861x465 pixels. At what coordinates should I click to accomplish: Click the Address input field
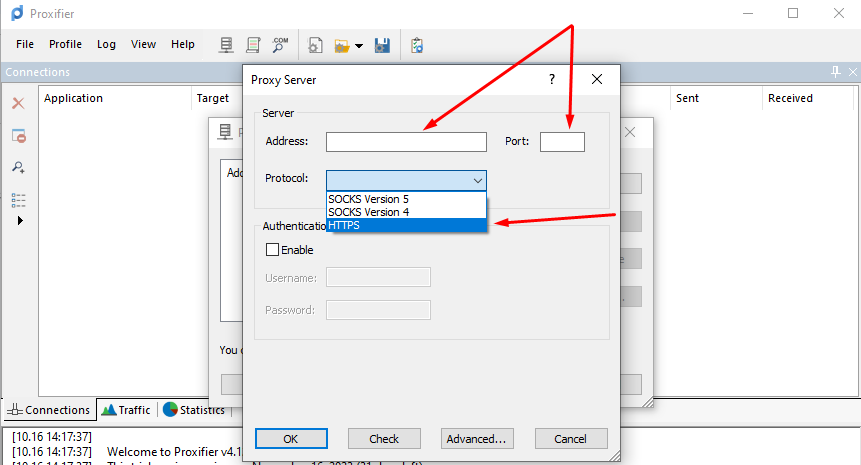(x=406, y=142)
